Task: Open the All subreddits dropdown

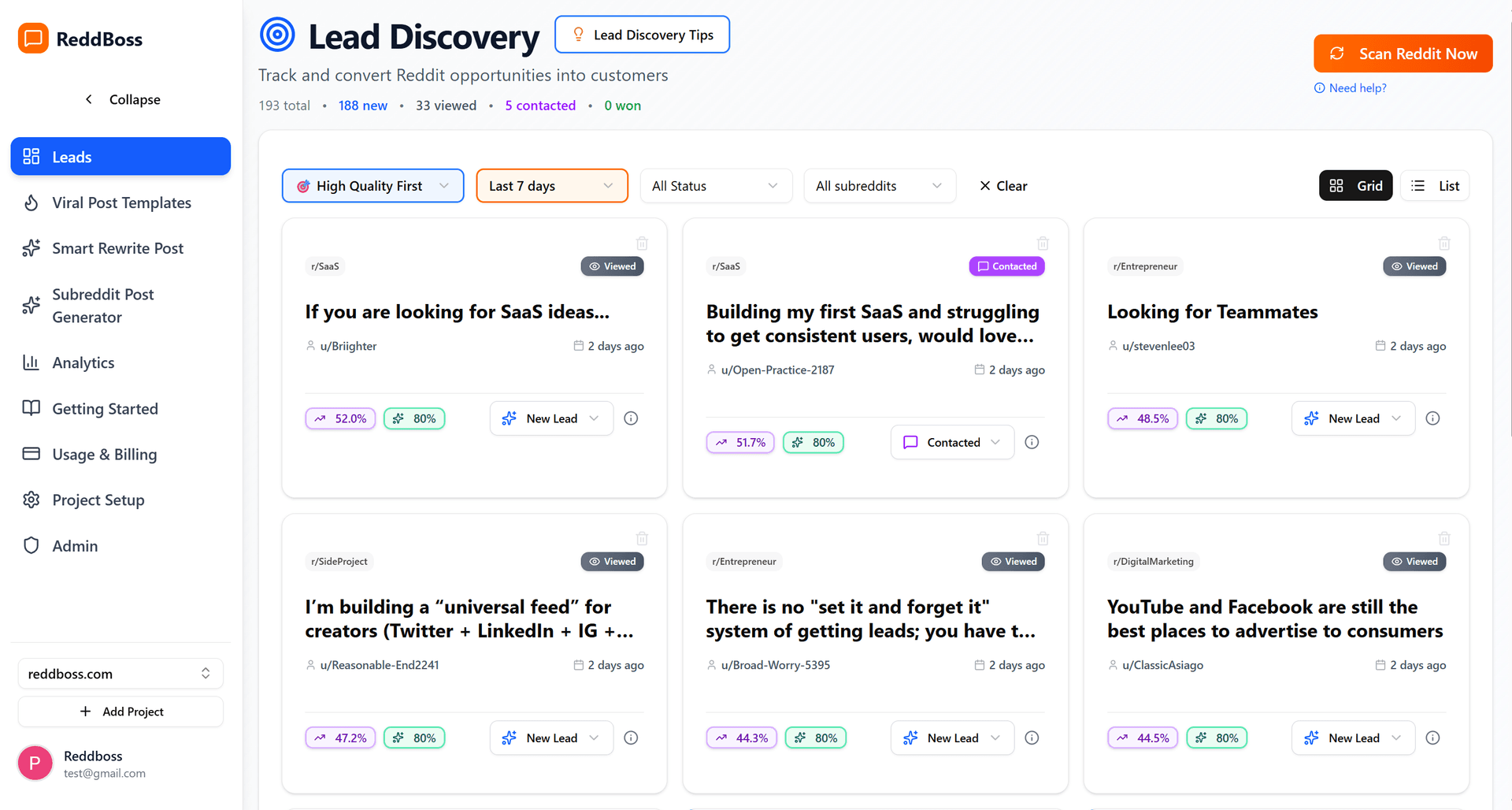Action: coord(879,185)
